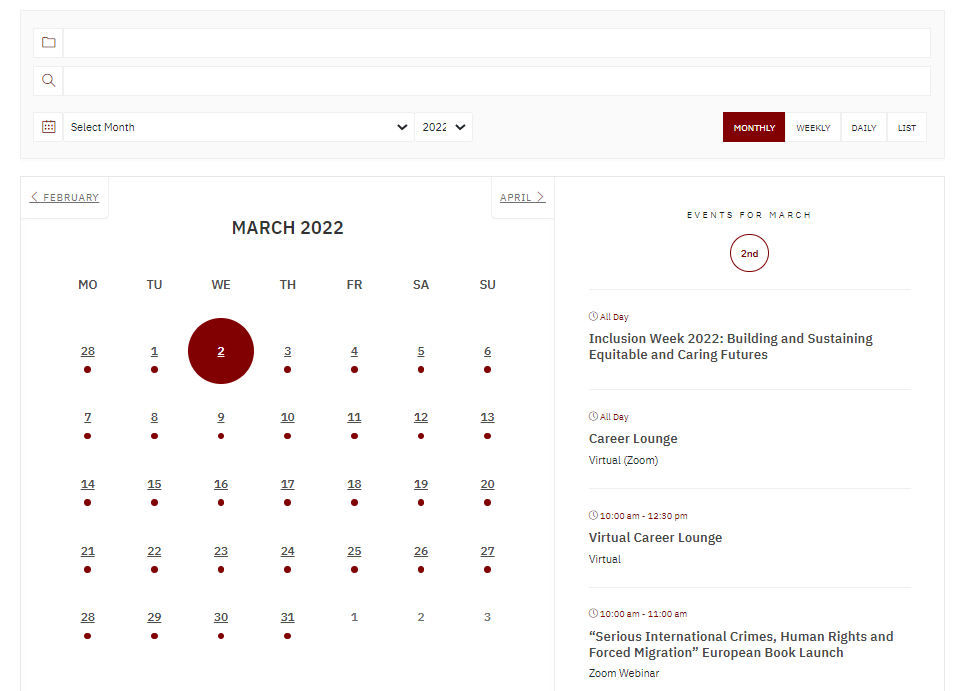
Task: Select March 29 on the calendar
Action: click(154, 617)
